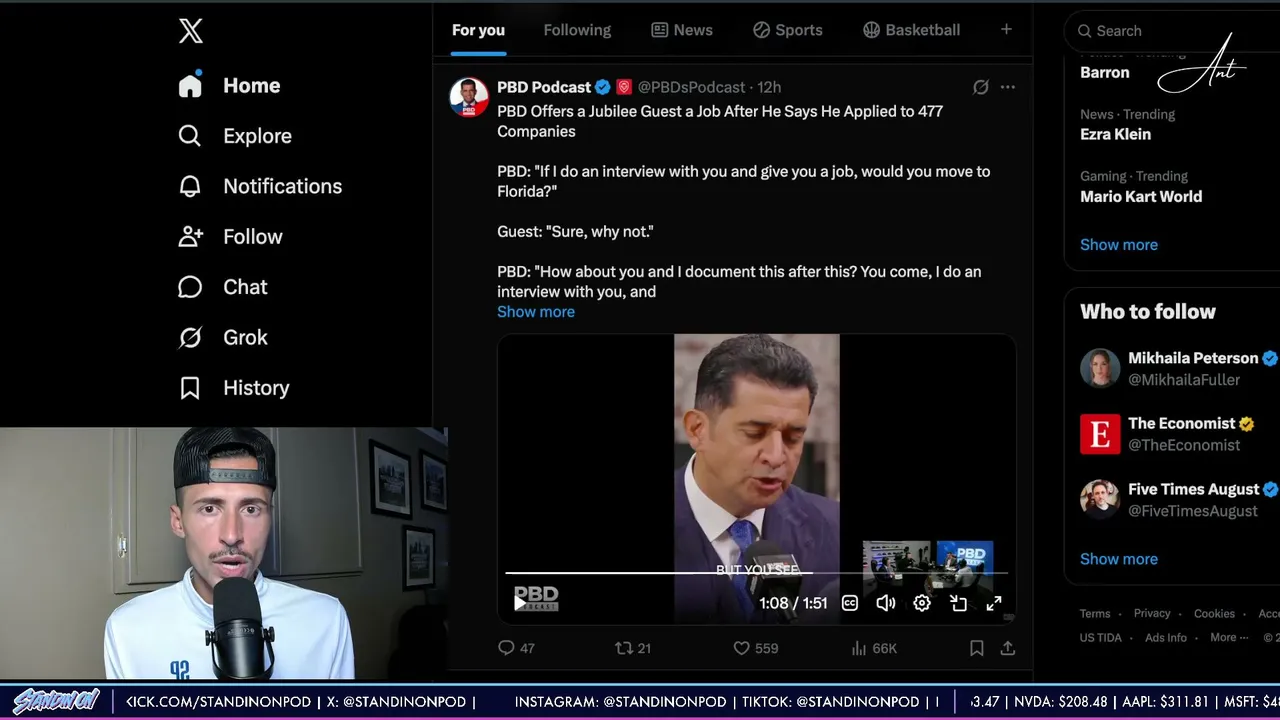Open the three-dot menu on the PBD Podcast post
1280x720 pixels.
pos(1008,87)
